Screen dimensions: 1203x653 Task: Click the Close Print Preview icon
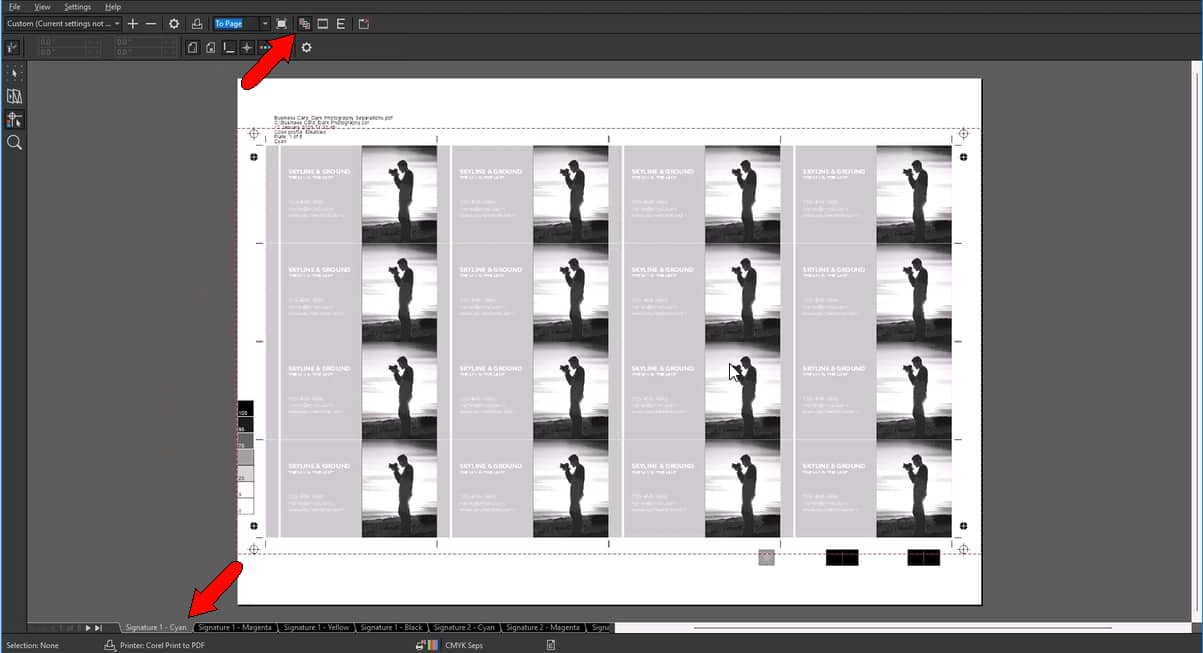click(363, 23)
